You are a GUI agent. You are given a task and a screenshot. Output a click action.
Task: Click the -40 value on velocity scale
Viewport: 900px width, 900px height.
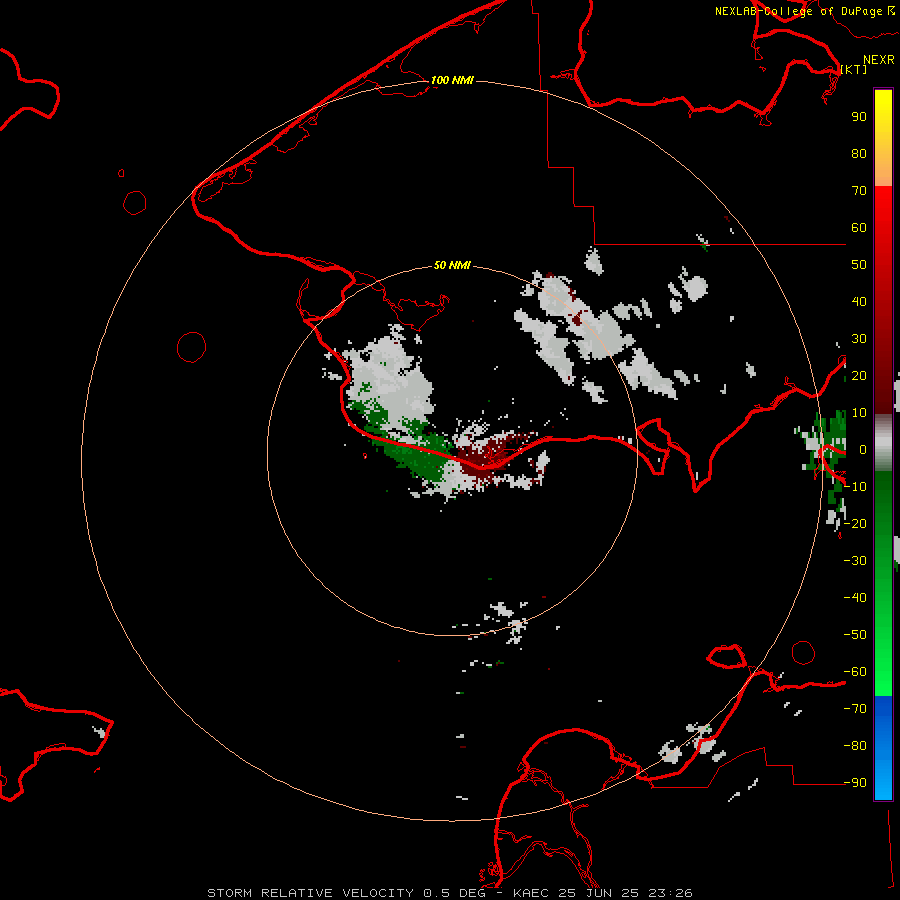point(855,598)
